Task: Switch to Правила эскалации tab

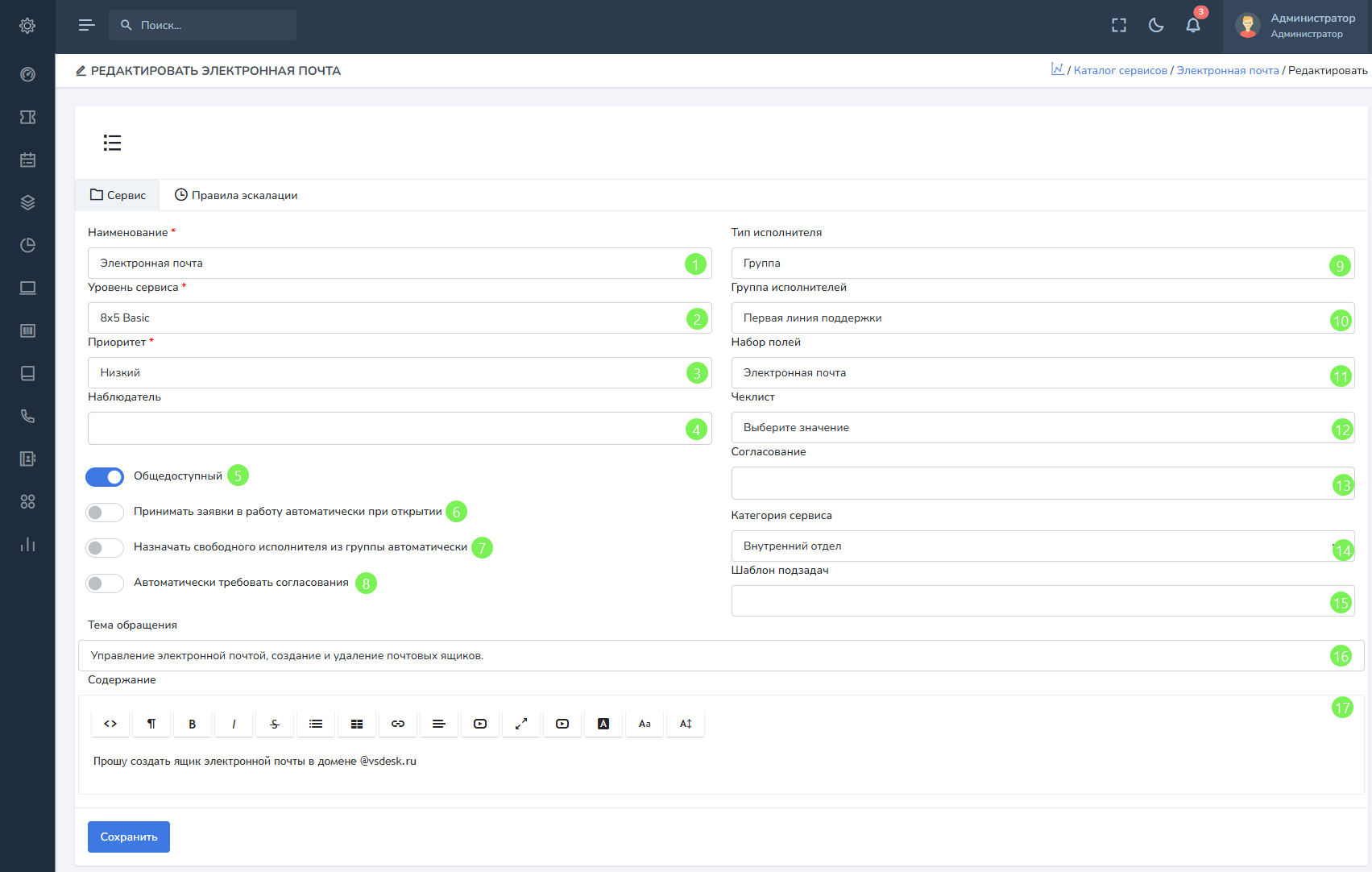Action: [236, 195]
